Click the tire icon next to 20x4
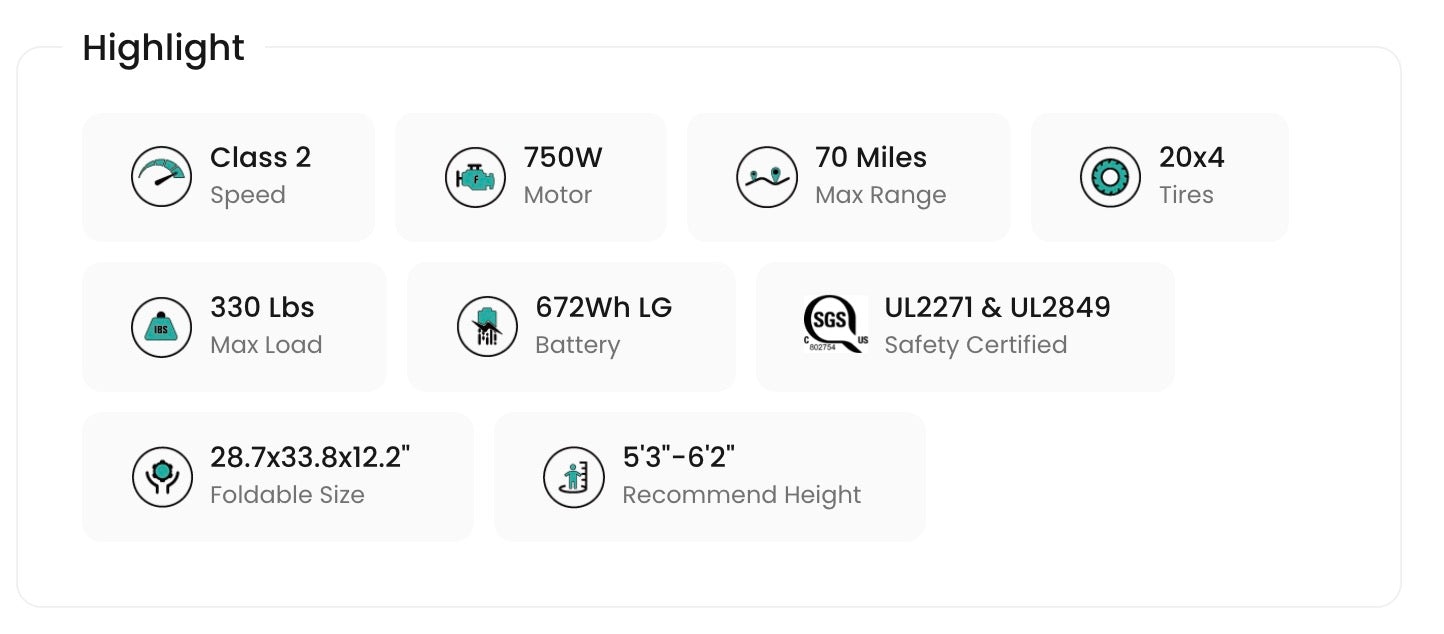 pos(1110,177)
